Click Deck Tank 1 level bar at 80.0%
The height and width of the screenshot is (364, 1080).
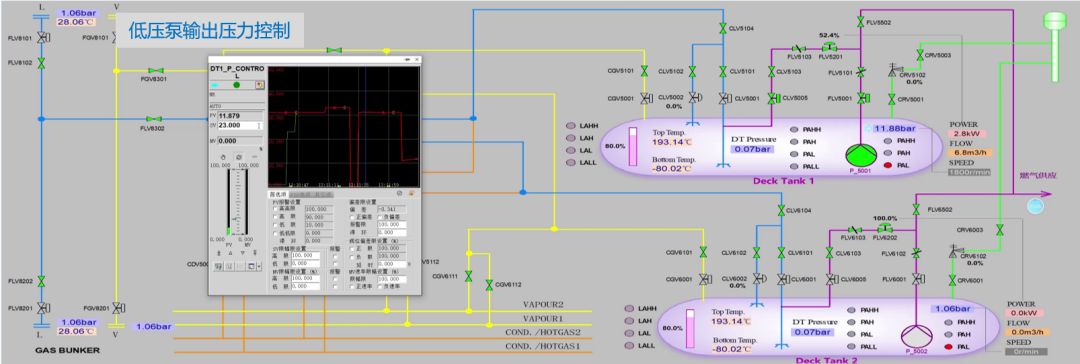(632, 147)
